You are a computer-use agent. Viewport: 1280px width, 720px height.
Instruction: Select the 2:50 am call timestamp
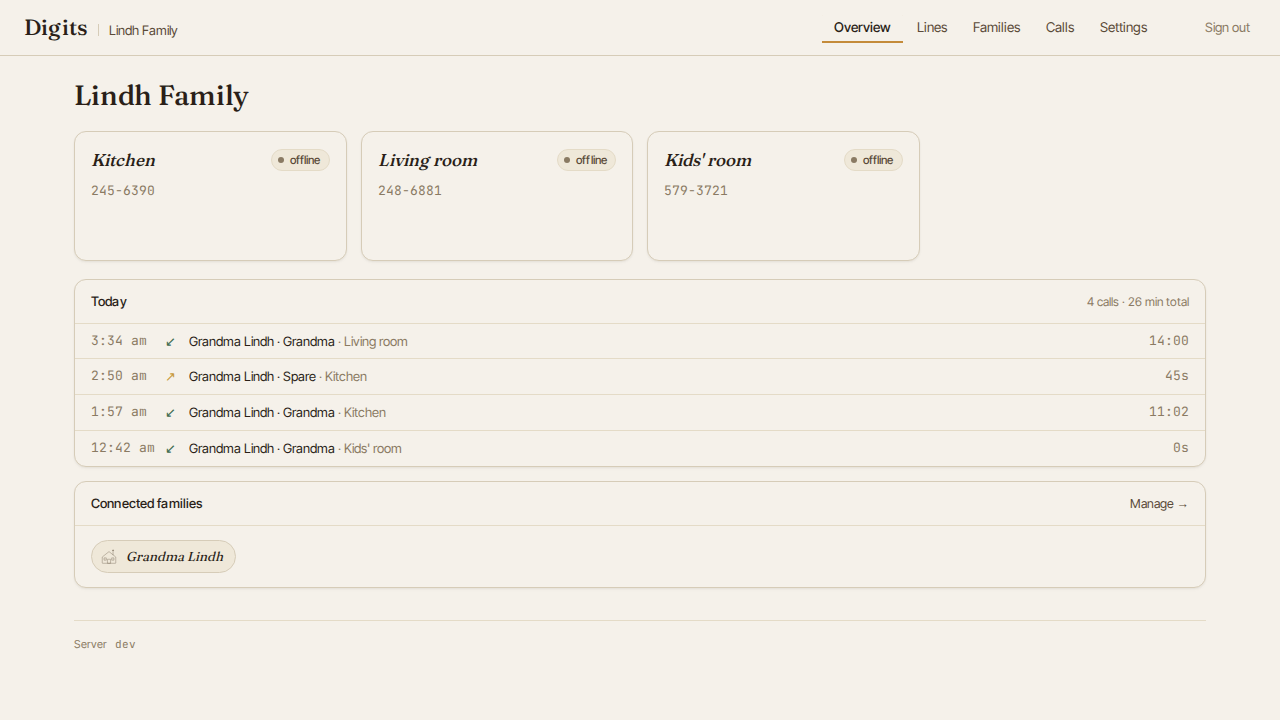(119, 376)
